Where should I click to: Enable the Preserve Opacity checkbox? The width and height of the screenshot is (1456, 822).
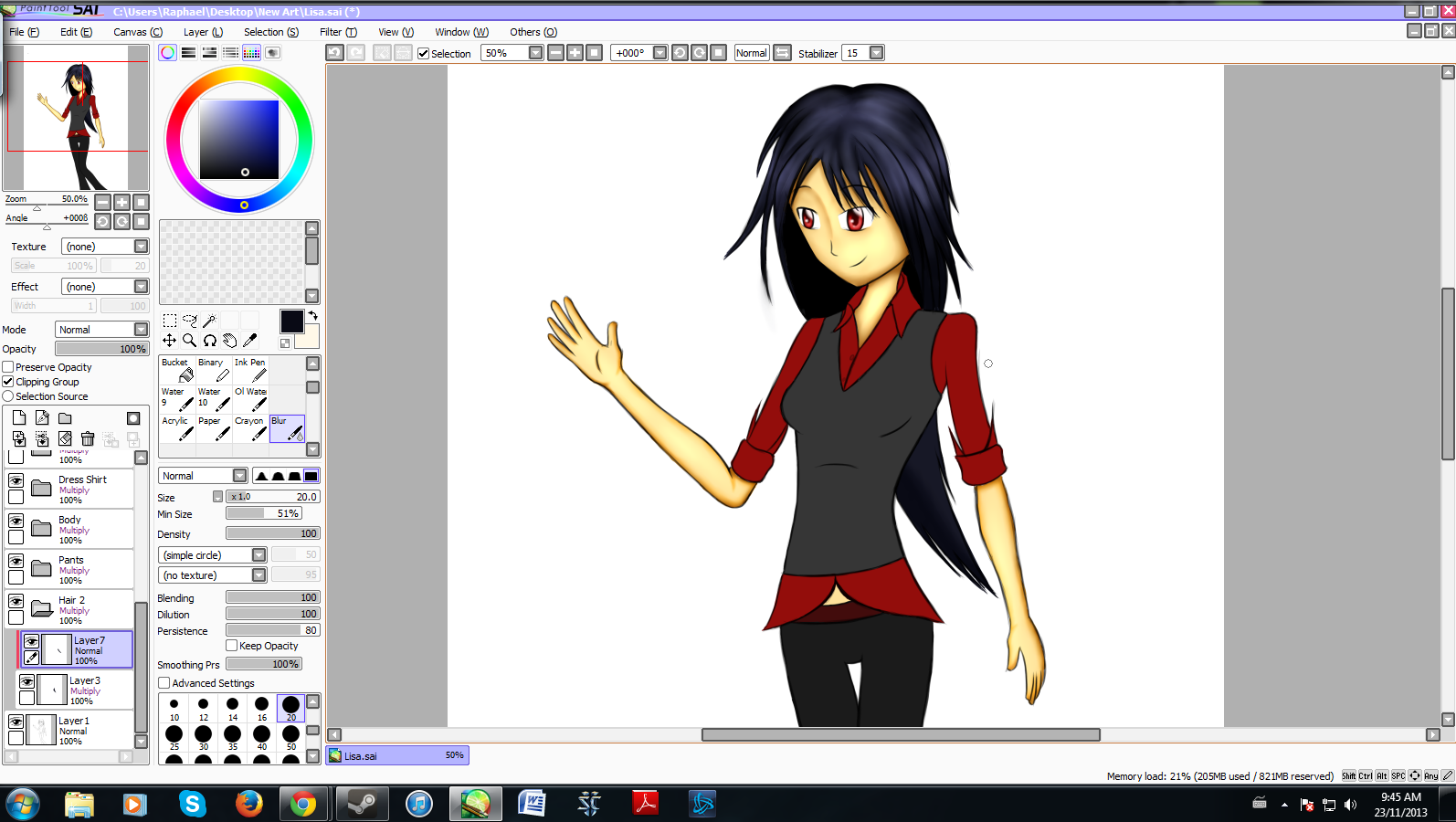click(8, 367)
